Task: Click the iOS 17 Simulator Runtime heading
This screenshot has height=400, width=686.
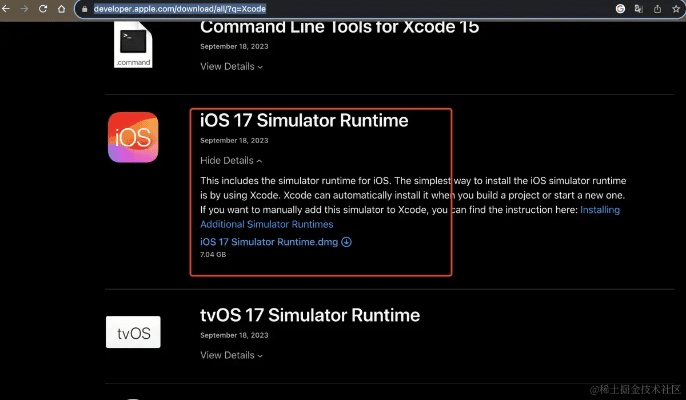Action: tap(304, 121)
